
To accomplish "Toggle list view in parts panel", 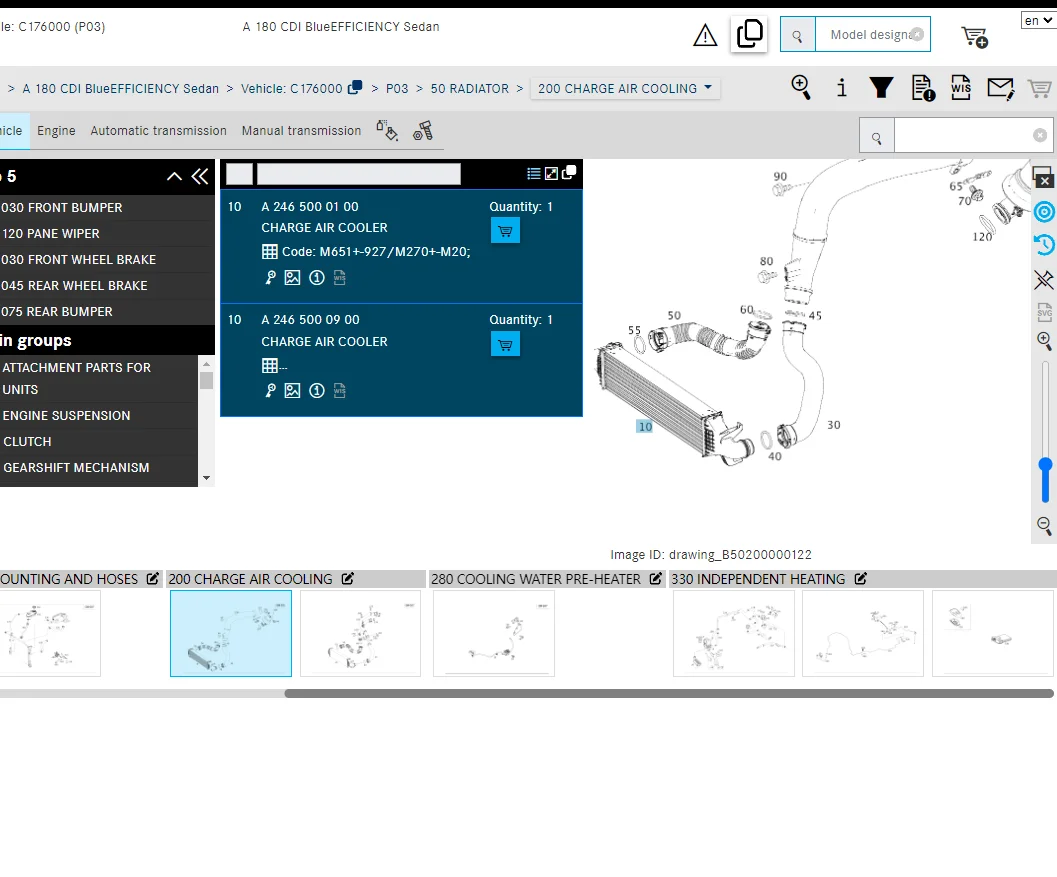I will [x=534, y=174].
